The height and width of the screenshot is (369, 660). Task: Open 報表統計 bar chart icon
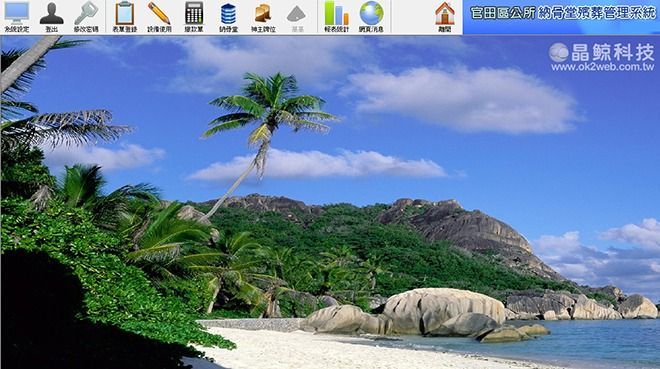coord(337,17)
